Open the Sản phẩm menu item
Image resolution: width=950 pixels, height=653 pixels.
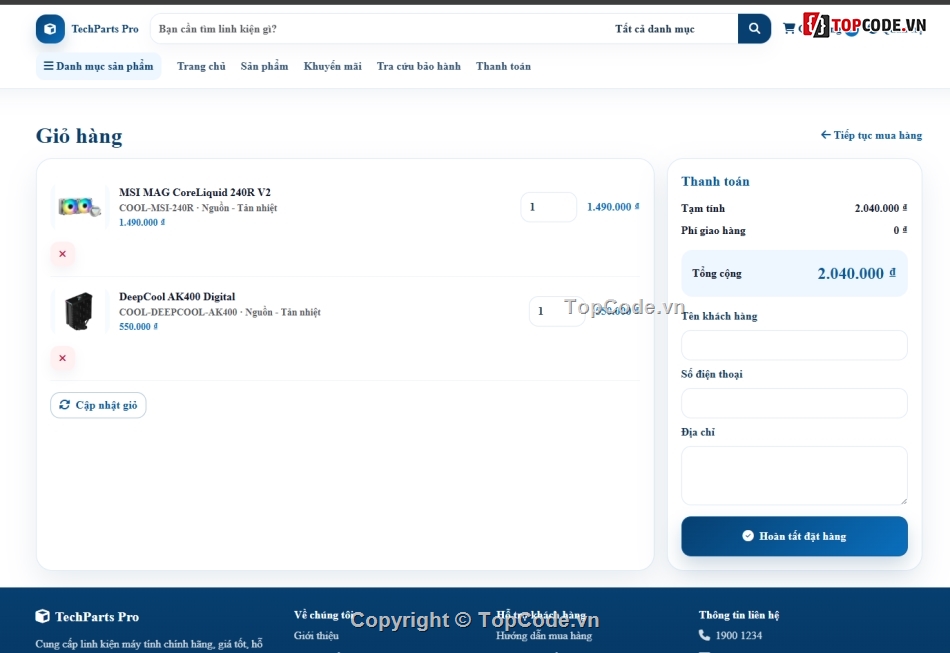tap(264, 66)
